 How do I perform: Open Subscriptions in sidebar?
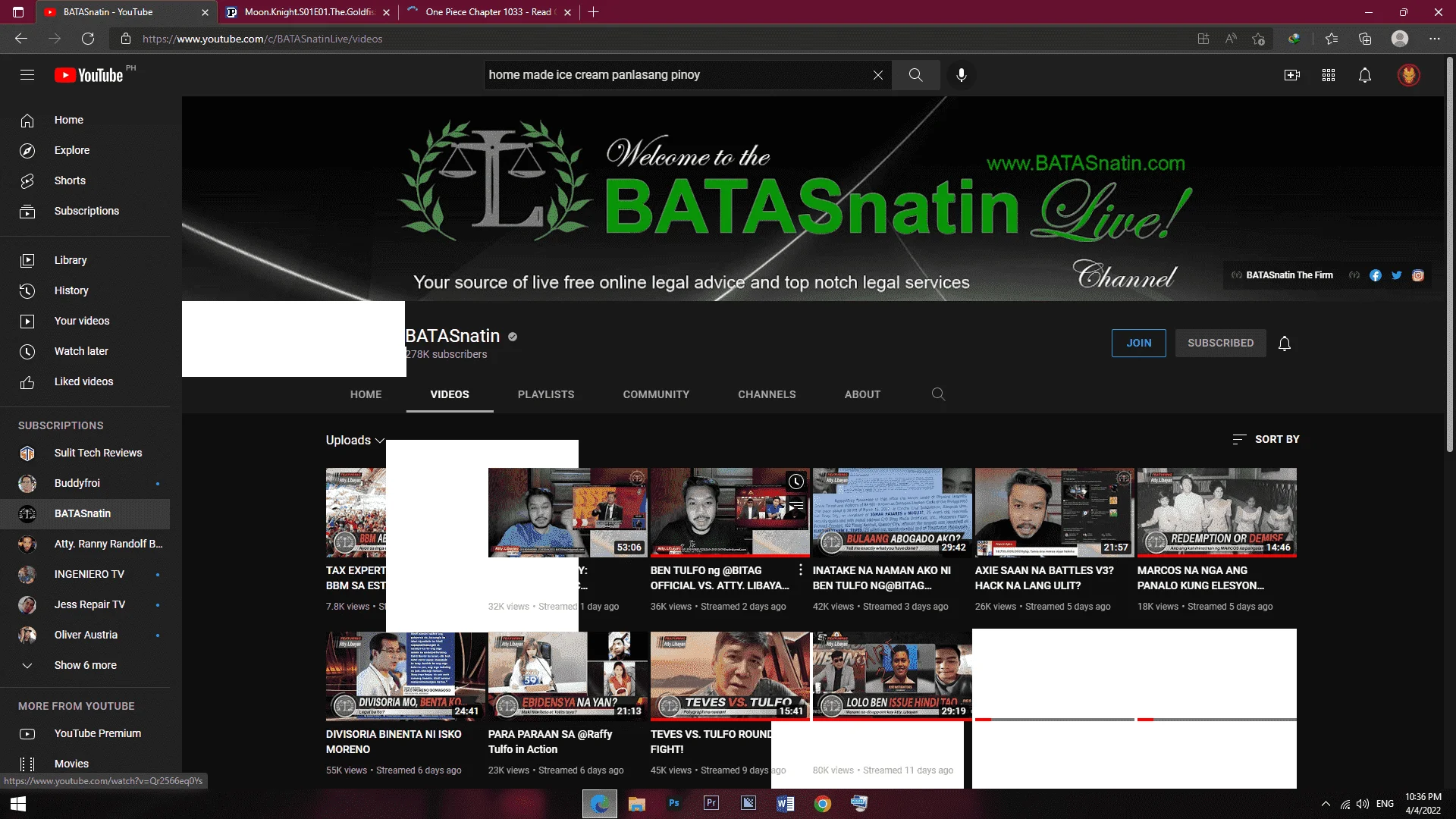coord(85,211)
